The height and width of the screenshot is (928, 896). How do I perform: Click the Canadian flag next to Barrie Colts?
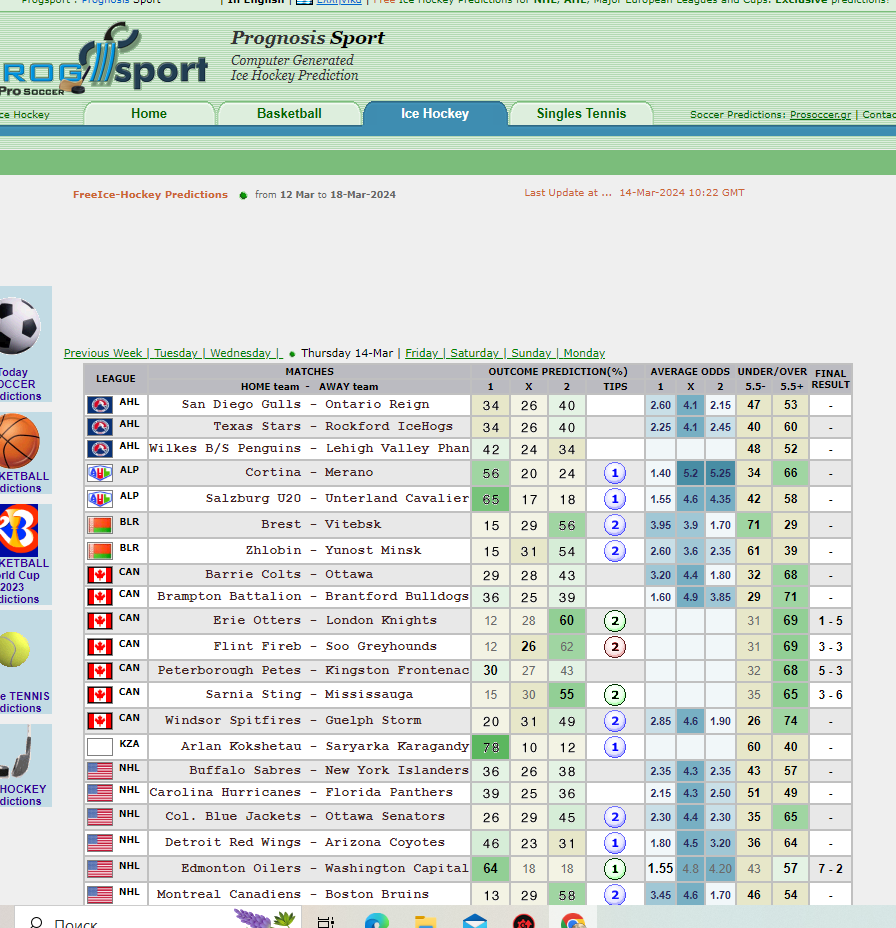tap(99, 574)
